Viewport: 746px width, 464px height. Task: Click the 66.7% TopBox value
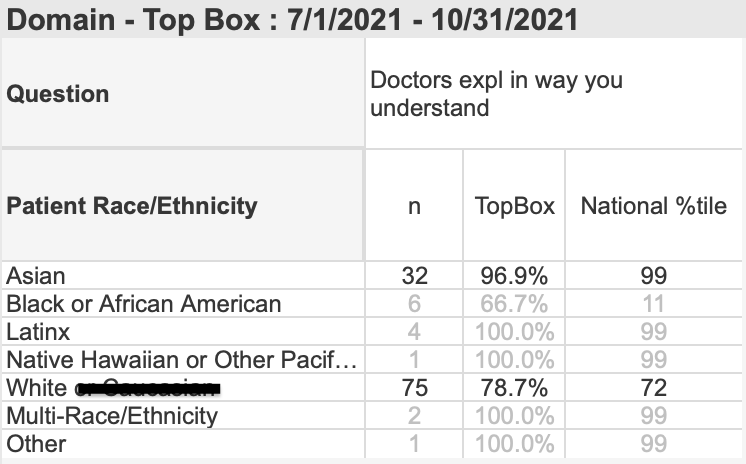[x=514, y=304]
